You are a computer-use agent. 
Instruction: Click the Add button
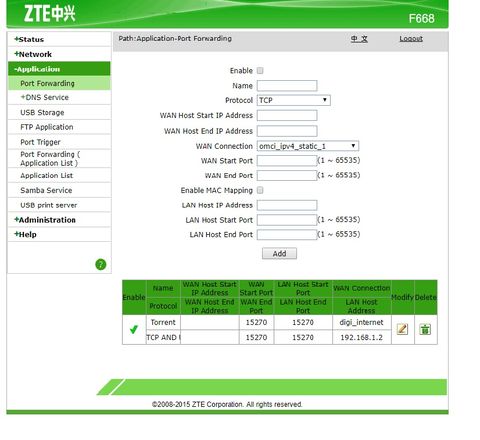[279, 254]
